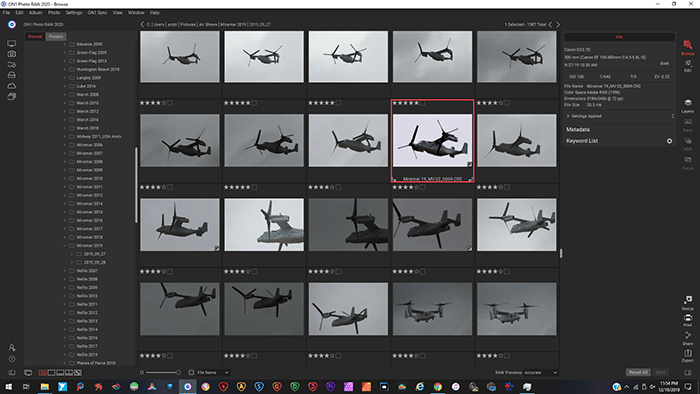Expand the Huntington Beach 2018 folder

pyautogui.click(x=64, y=69)
